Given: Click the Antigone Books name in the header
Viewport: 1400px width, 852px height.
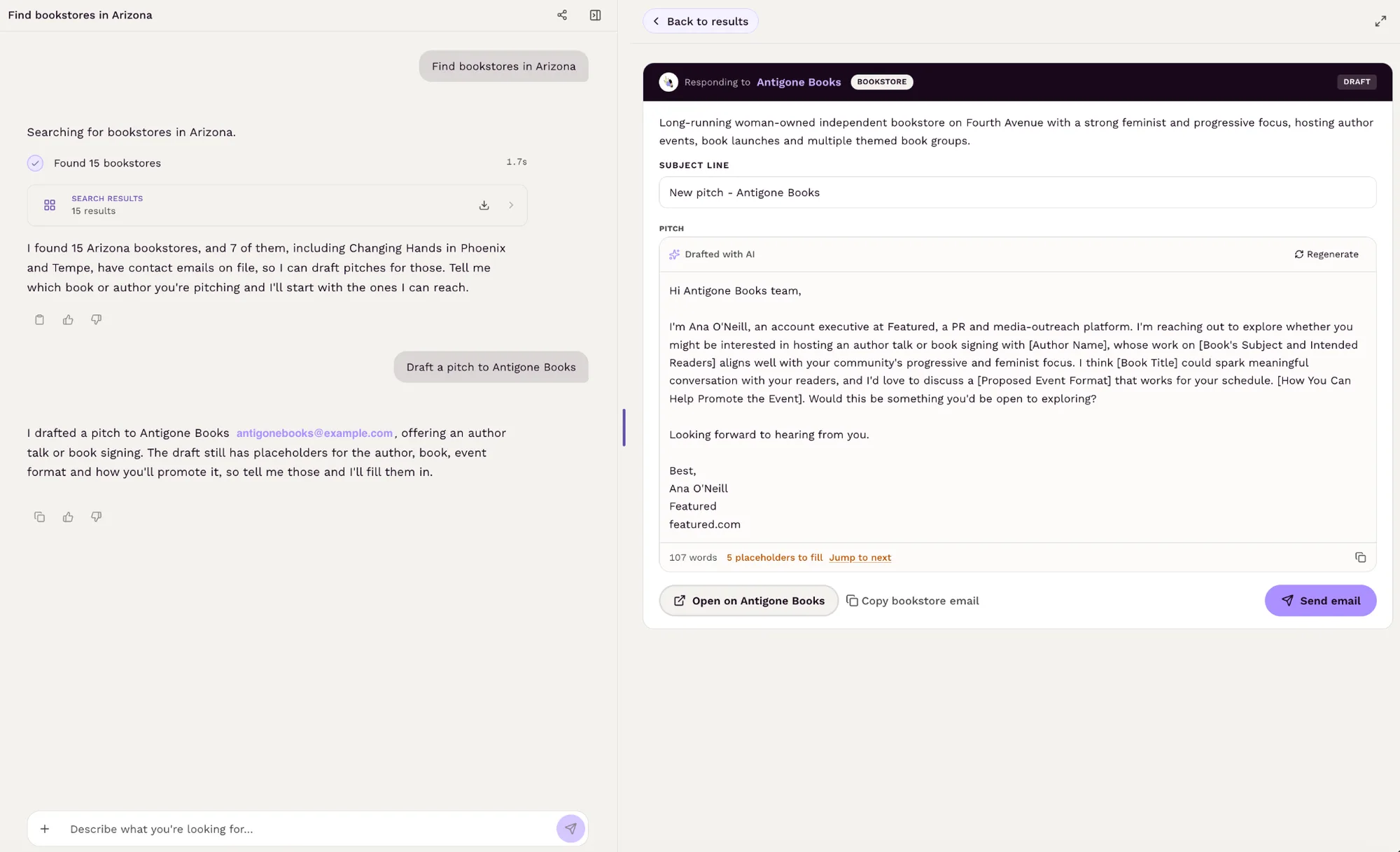Looking at the screenshot, I should (x=799, y=82).
